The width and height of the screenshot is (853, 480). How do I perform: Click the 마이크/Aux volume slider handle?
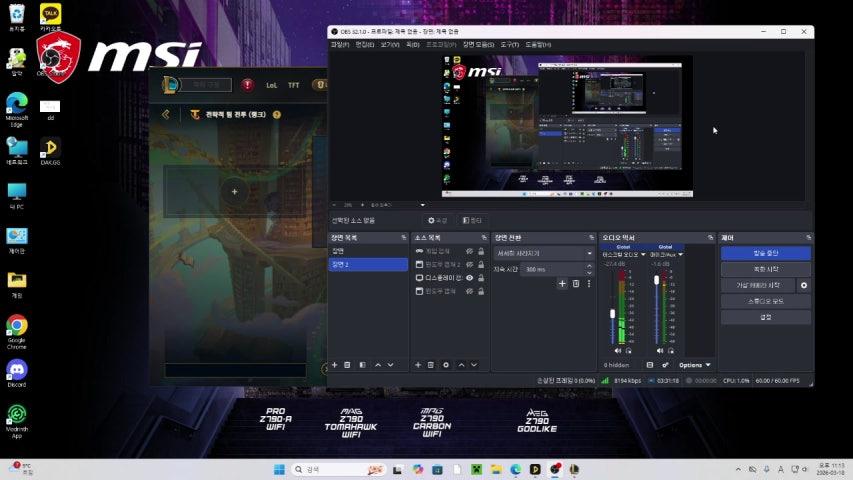(656, 281)
